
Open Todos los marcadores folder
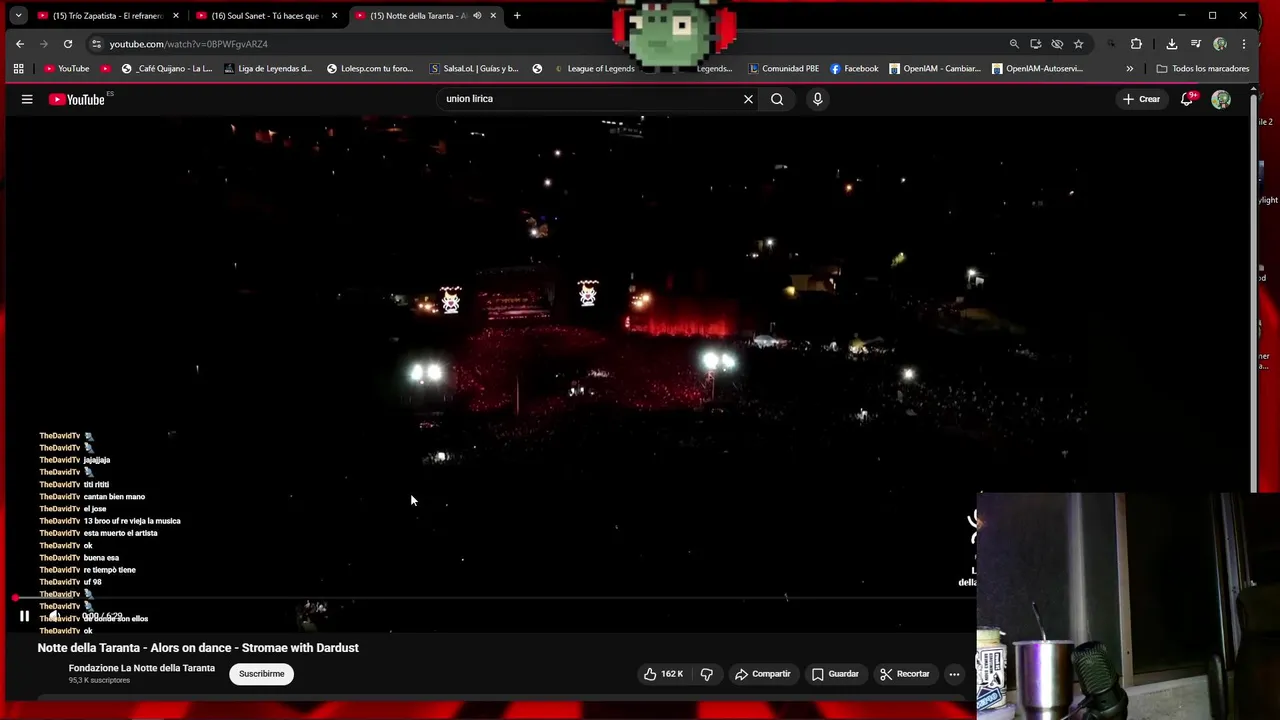click(x=1203, y=69)
